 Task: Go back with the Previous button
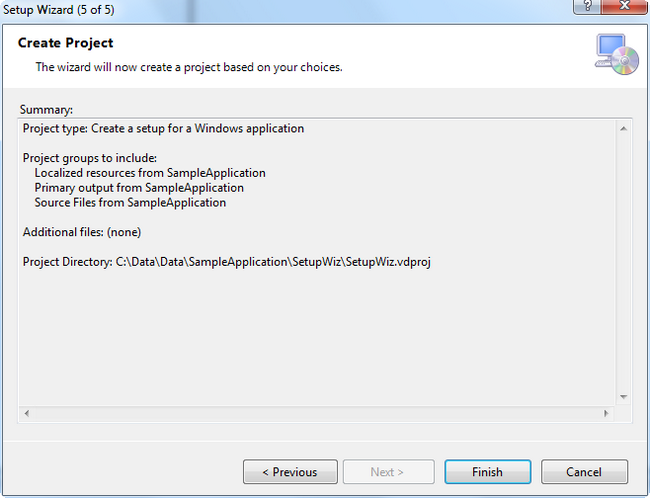290,471
